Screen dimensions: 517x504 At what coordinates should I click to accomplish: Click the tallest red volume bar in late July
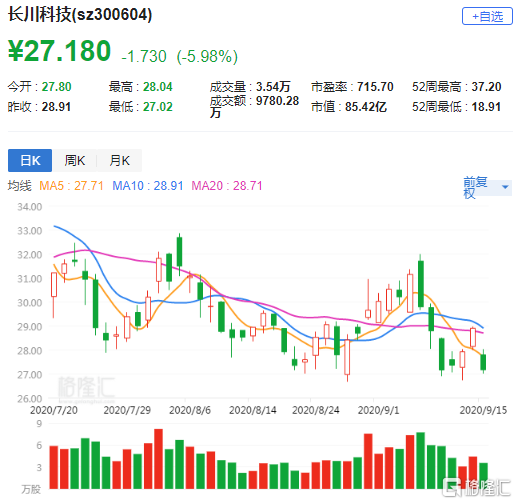pyautogui.click(x=158, y=459)
